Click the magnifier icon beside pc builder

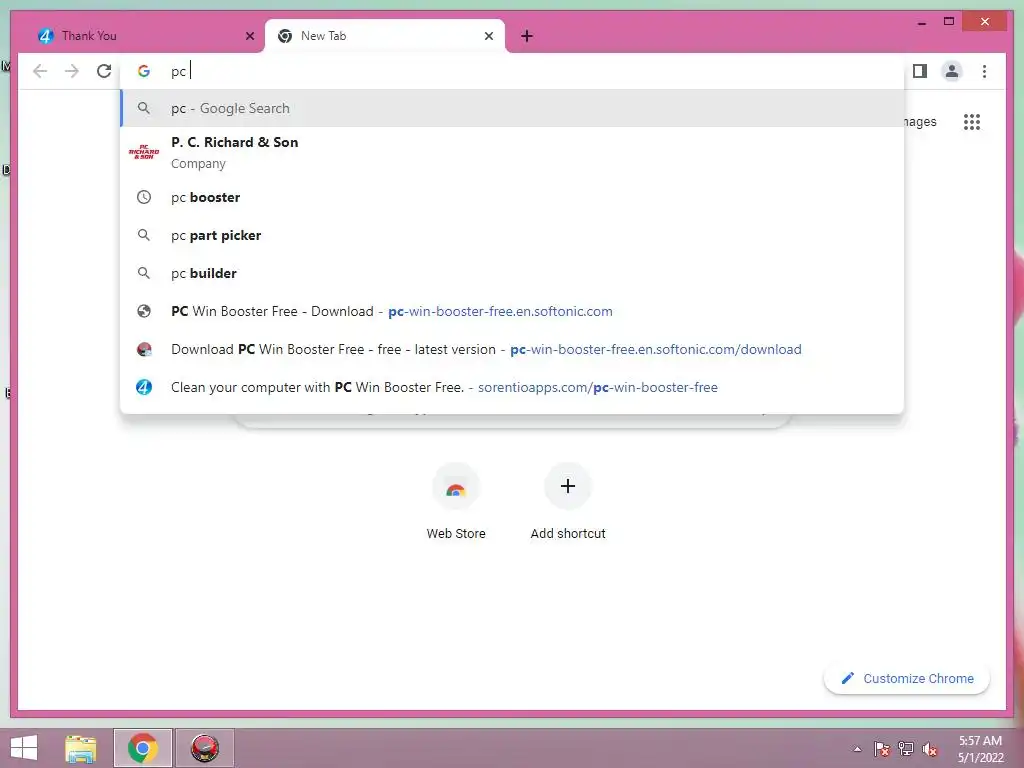pos(144,273)
